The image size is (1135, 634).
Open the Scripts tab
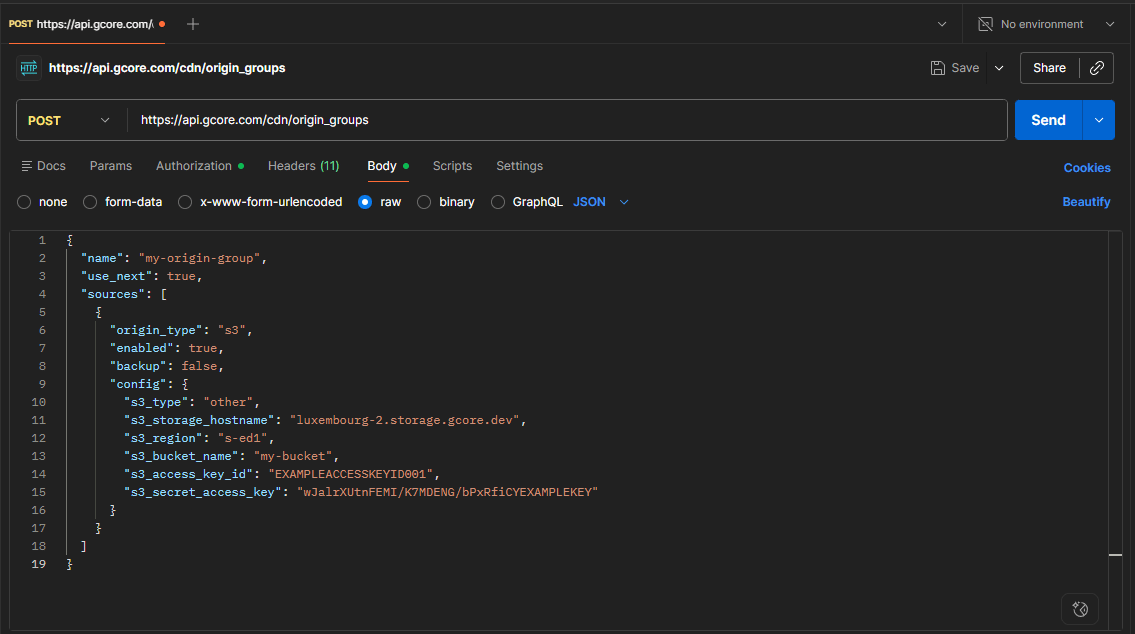[452, 166]
